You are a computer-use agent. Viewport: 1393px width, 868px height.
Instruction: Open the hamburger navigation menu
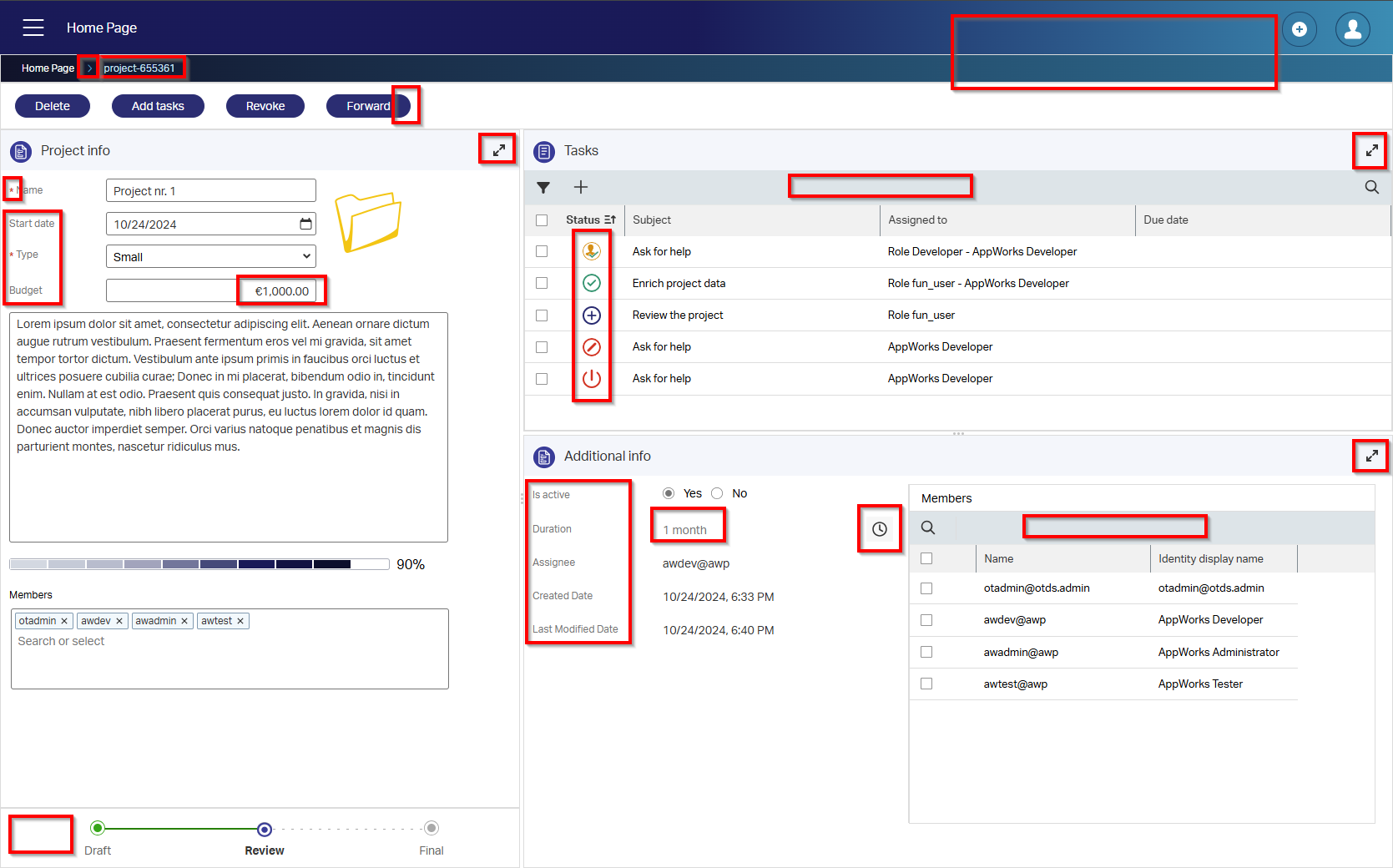pos(33,28)
